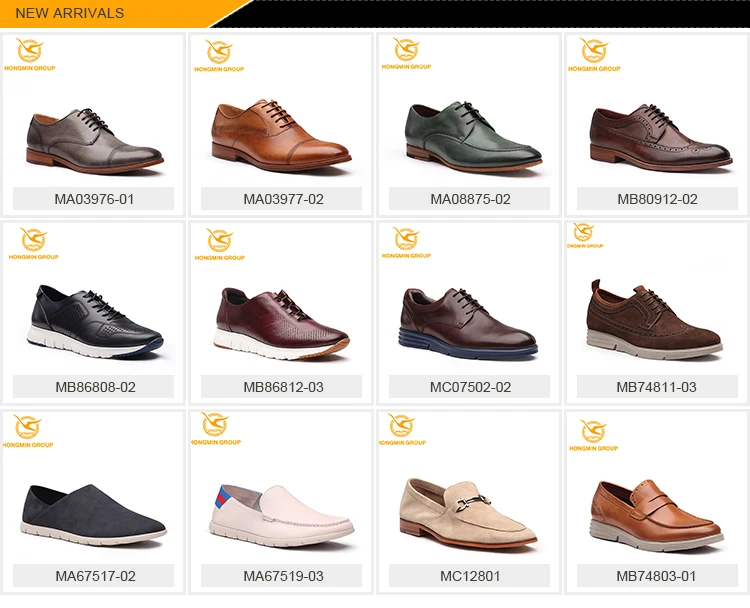Open the brown MB80912-02 brogue shoe image
The height and width of the screenshot is (608, 750).
click(x=660, y=138)
